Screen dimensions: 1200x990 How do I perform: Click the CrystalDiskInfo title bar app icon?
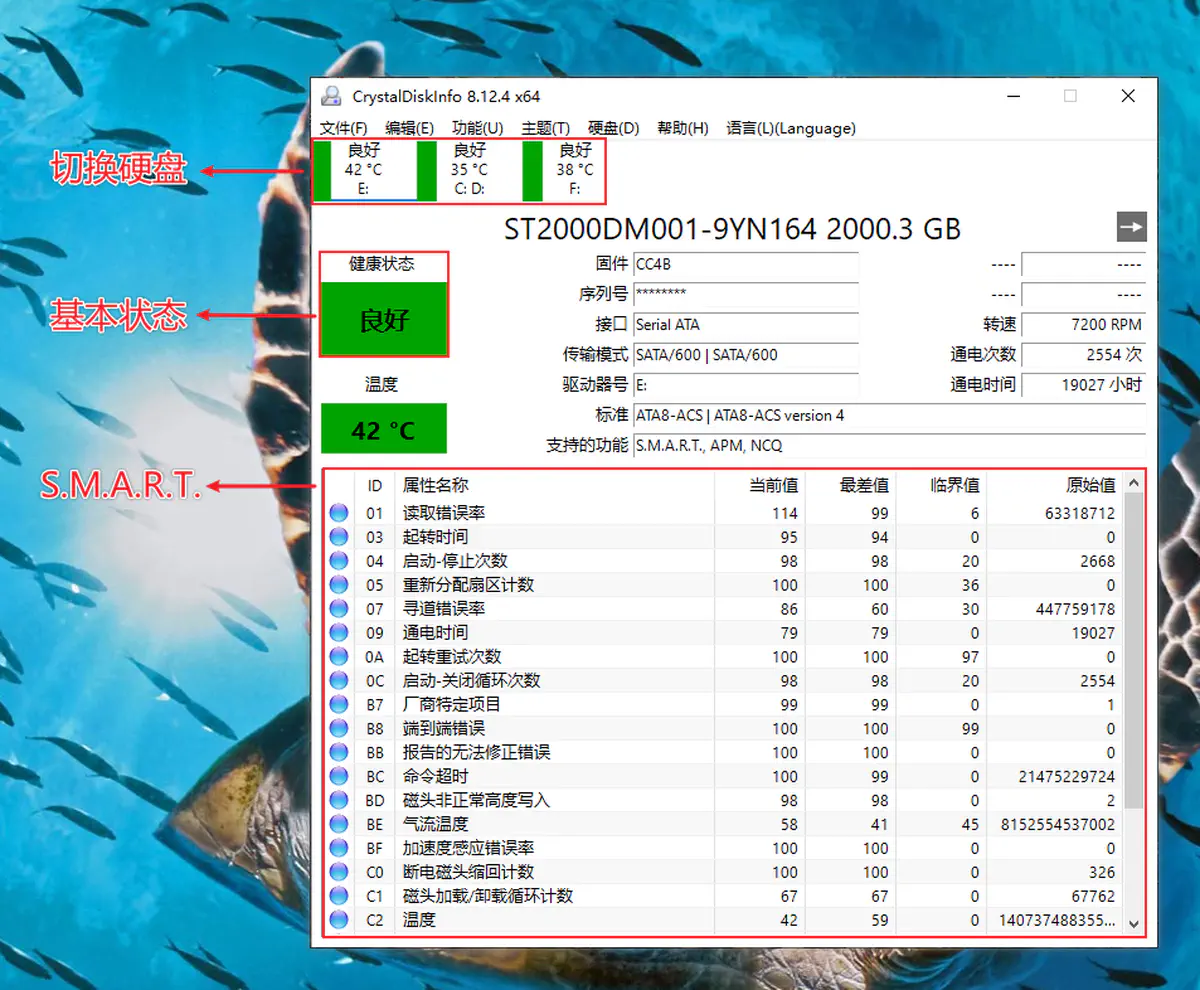pos(331,96)
